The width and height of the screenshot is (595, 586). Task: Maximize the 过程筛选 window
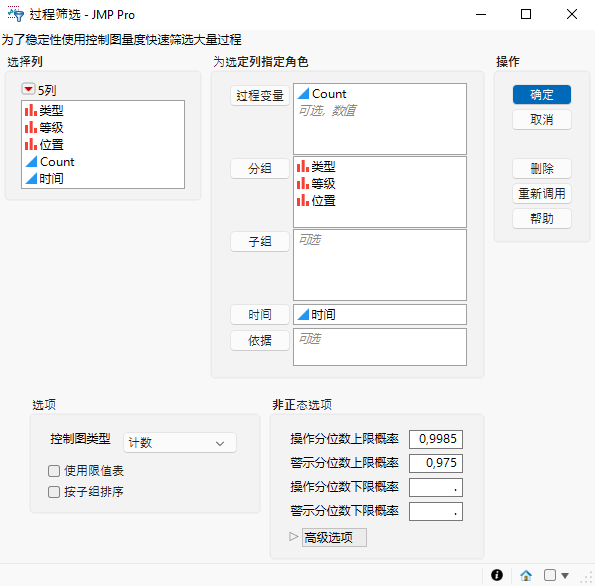tap(526, 14)
